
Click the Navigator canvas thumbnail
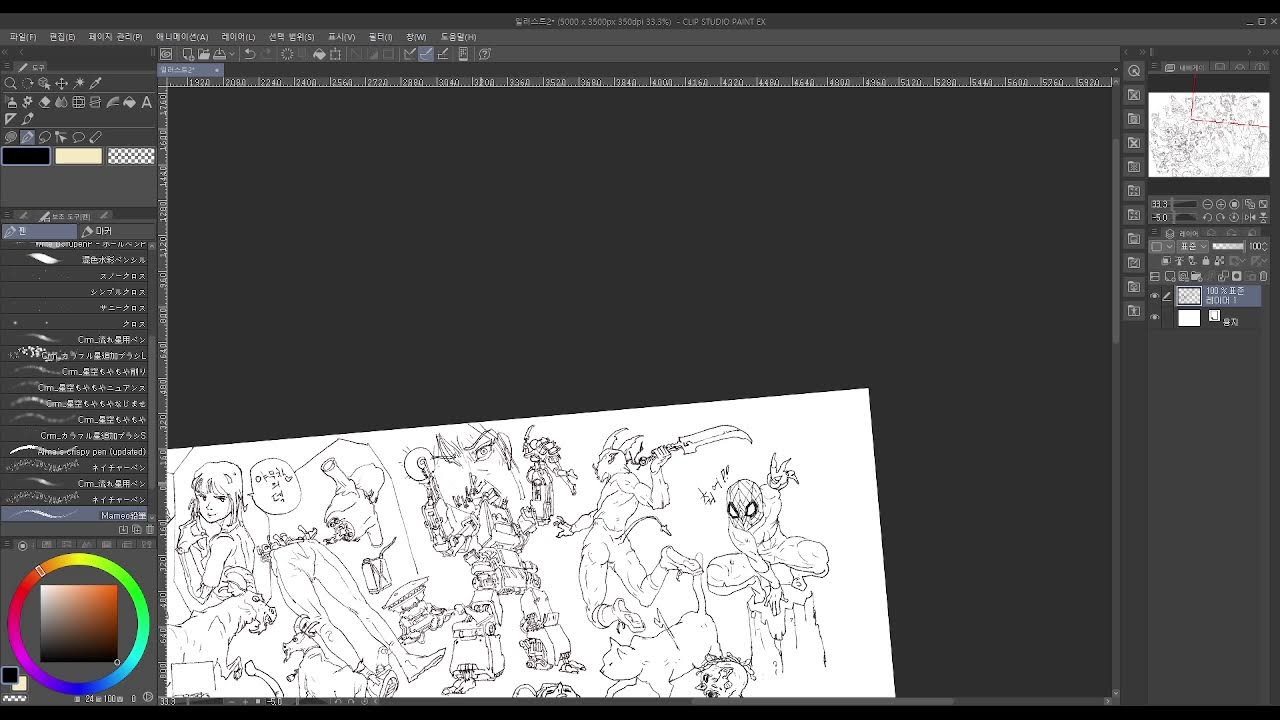click(x=1208, y=134)
